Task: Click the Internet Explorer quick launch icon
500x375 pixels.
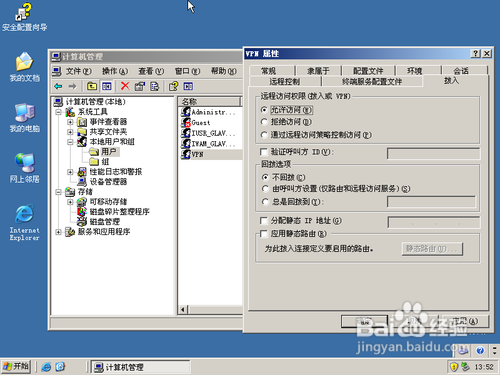Action: coord(46,367)
